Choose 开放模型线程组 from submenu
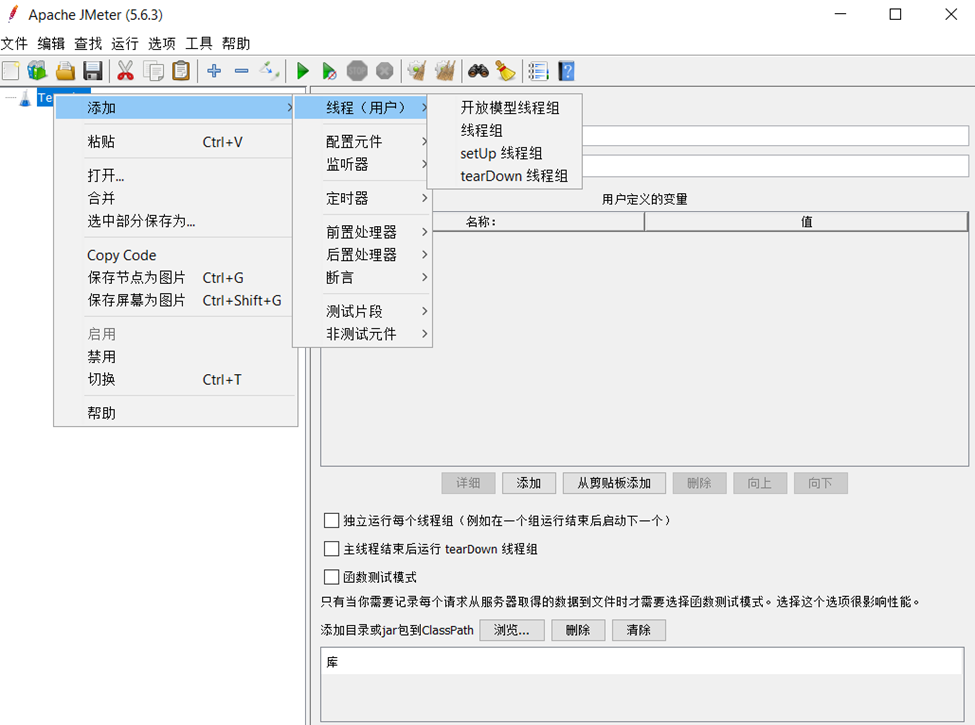 tap(504, 108)
